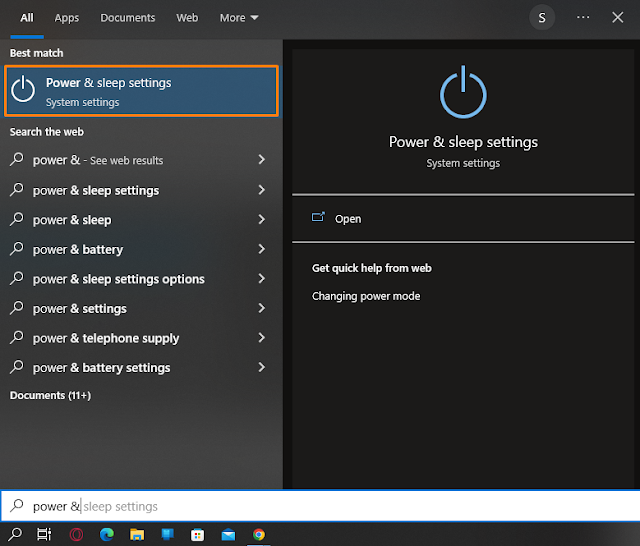Expand arrow for 'power & - See web results'
Image resolution: width=640 pixels, height=546 pixels.
click(262, 160)
